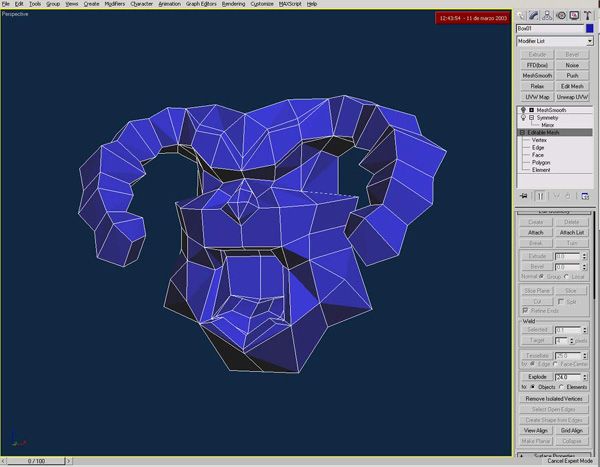
Task: Apply the UVW Map modifier button
Action: 537,97
